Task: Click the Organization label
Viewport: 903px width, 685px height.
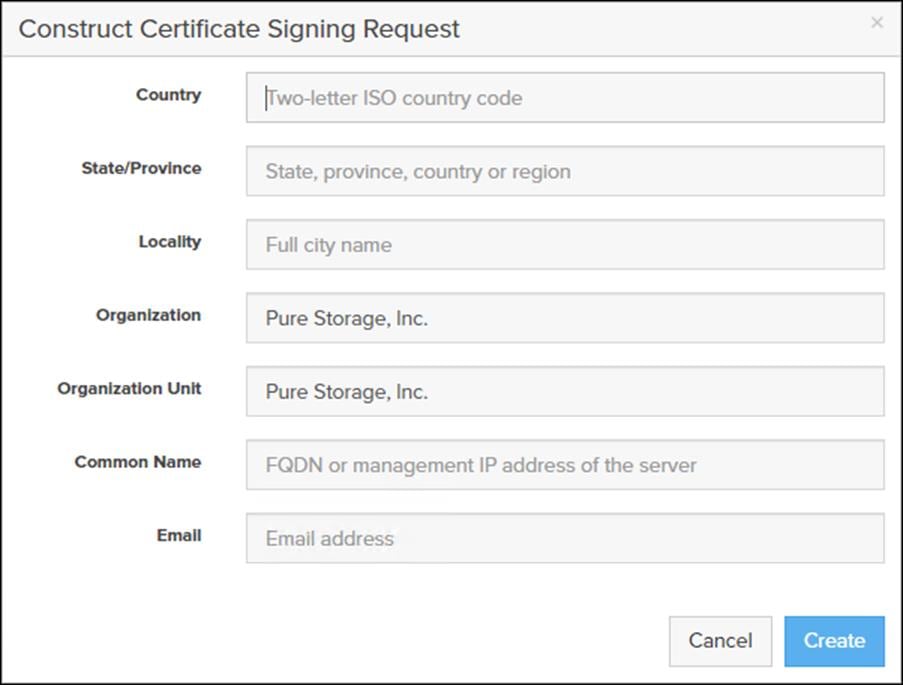Action: [x=148, y=315]
